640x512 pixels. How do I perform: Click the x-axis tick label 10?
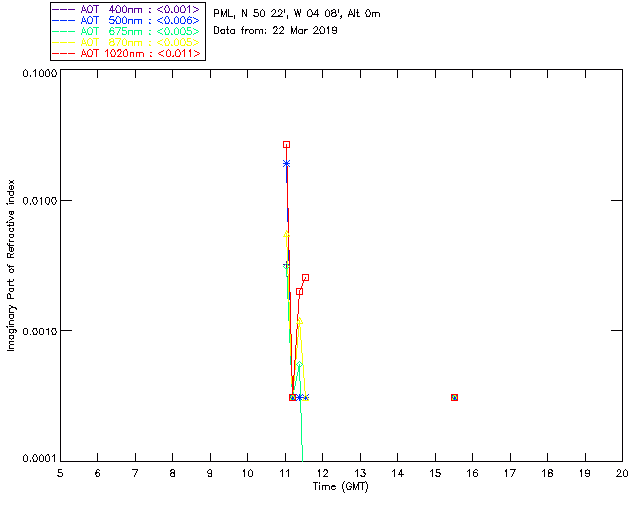pos(247,473)
